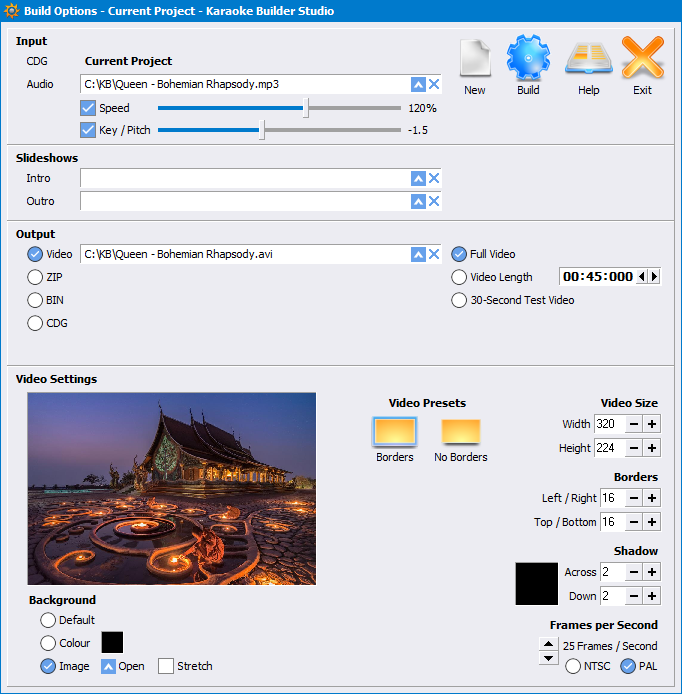Image resolution: width=682 pixels, height=694 pixels.
Task: Select the Video output radio button
Action: [35, 254]
